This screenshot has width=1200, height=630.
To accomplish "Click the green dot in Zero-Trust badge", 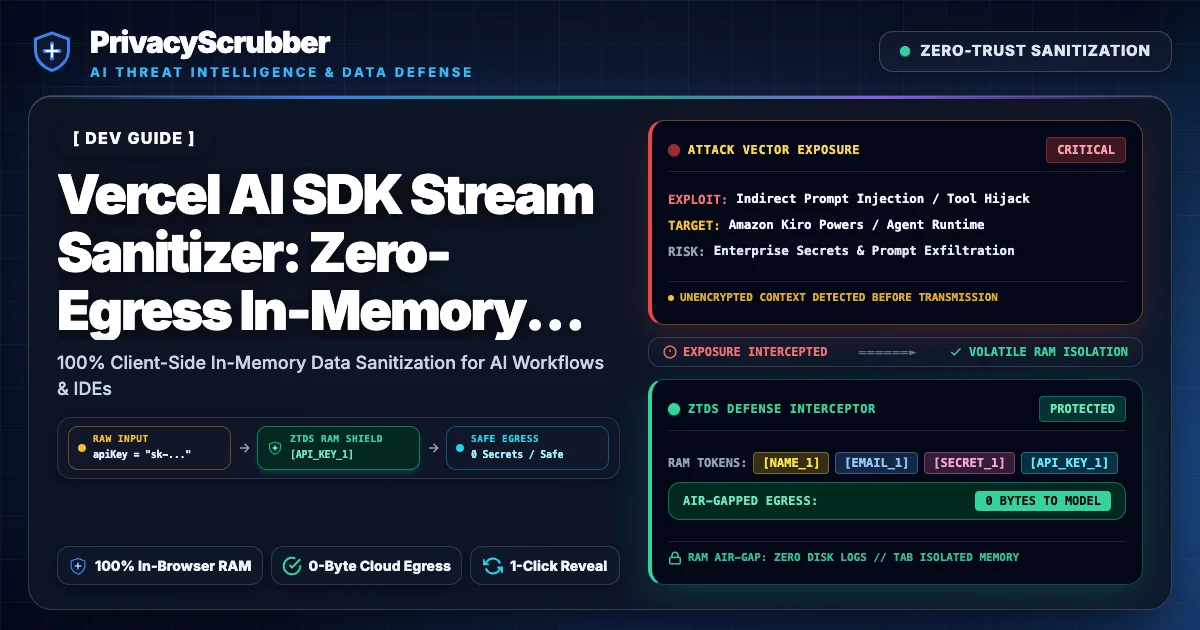I will [905, 51].
